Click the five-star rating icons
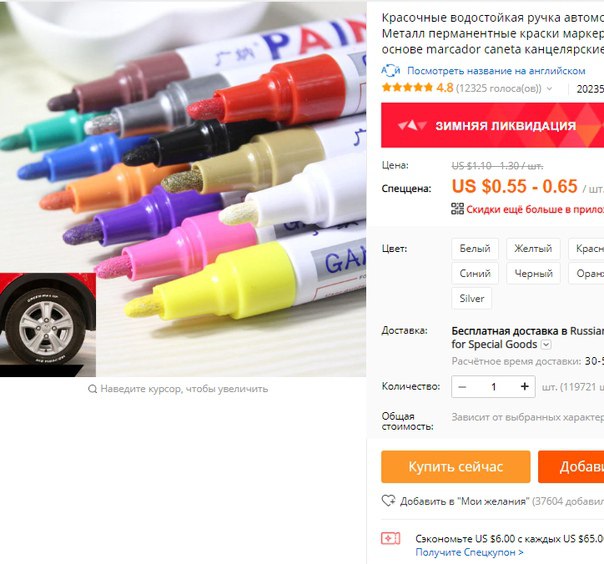 click(x=407, y=88)
